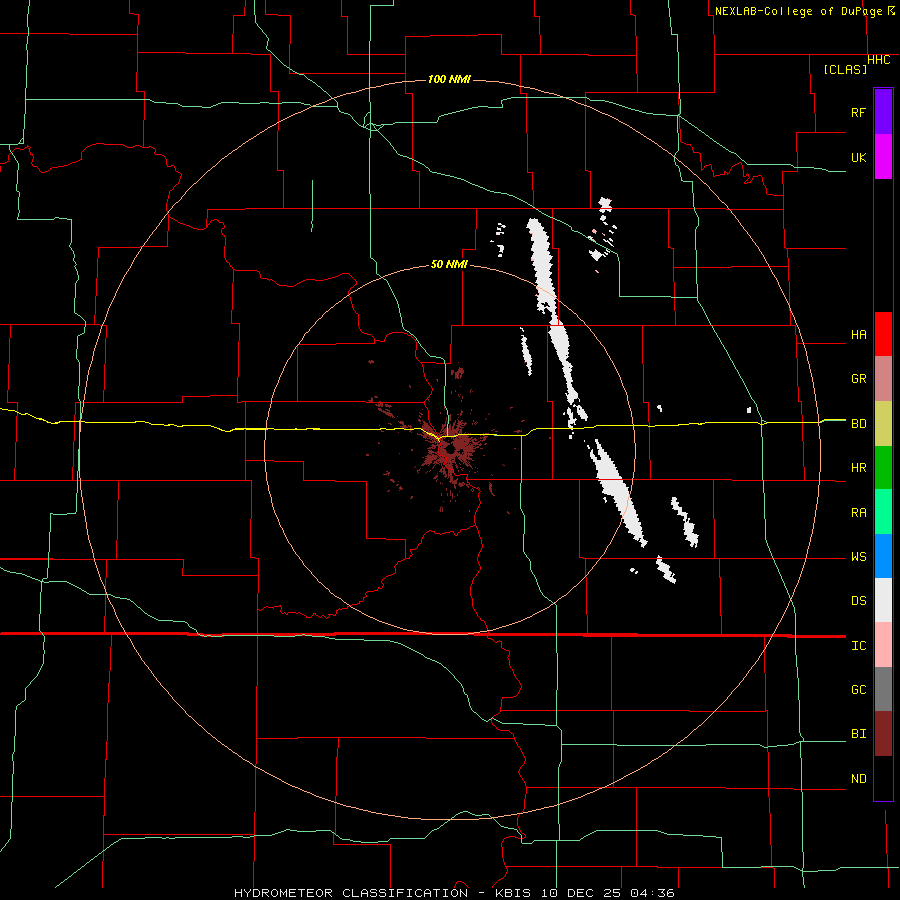Screen dimensions: 900x900
Task: Click the HR legend label
Action: pos(858,468)
